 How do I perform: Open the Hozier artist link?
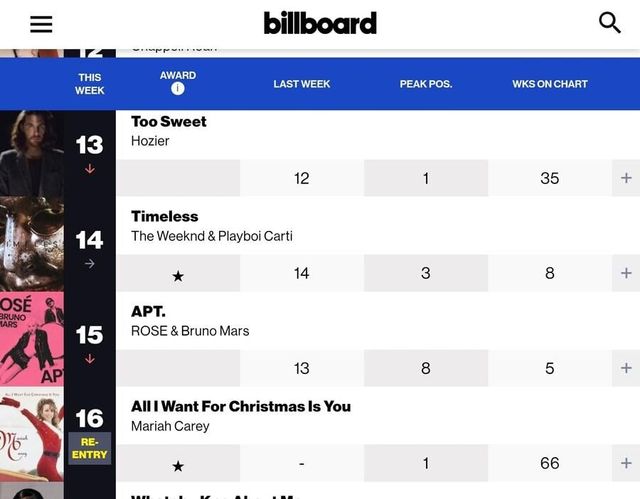point(150,141)
